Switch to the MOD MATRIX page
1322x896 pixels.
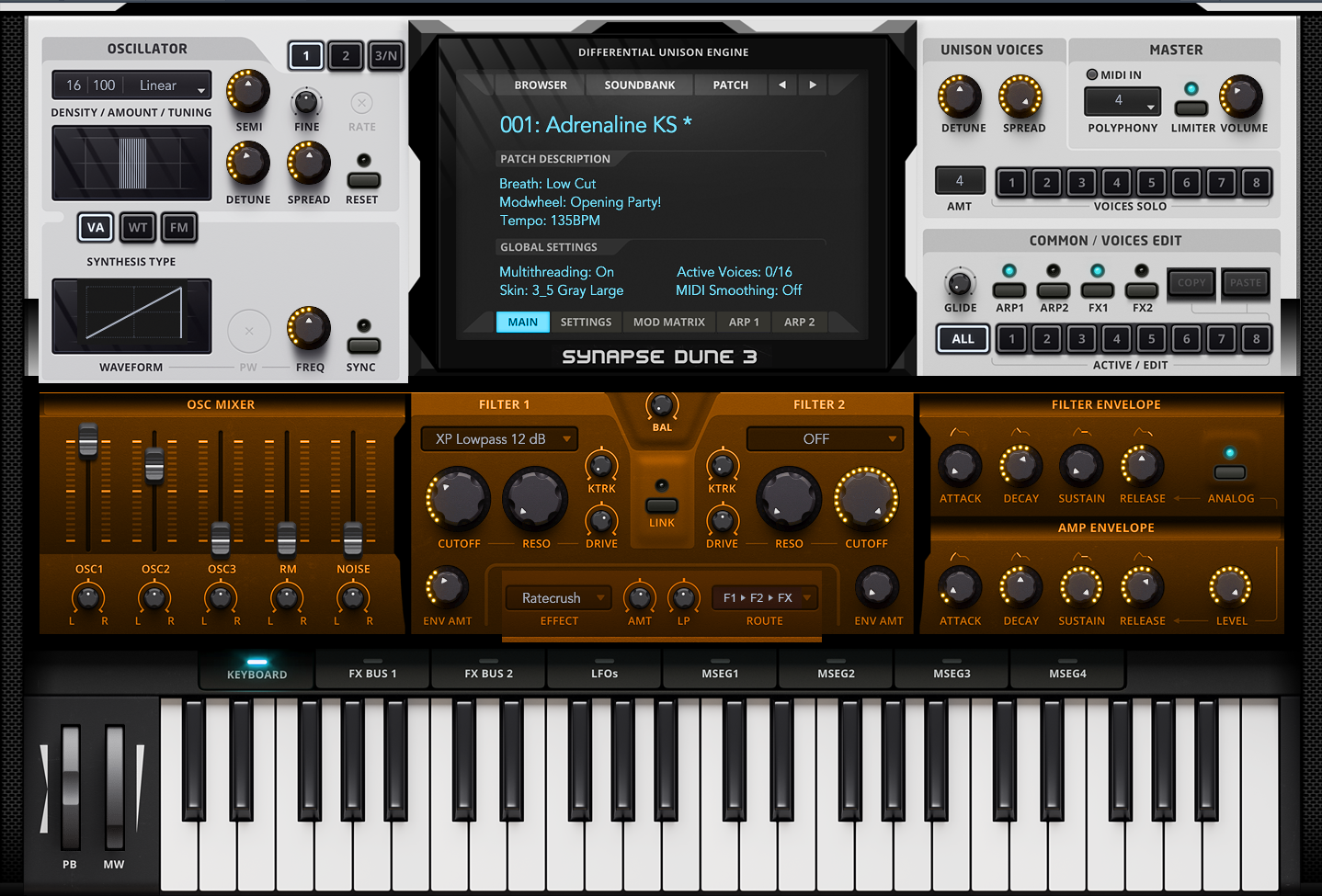point(669,323)
